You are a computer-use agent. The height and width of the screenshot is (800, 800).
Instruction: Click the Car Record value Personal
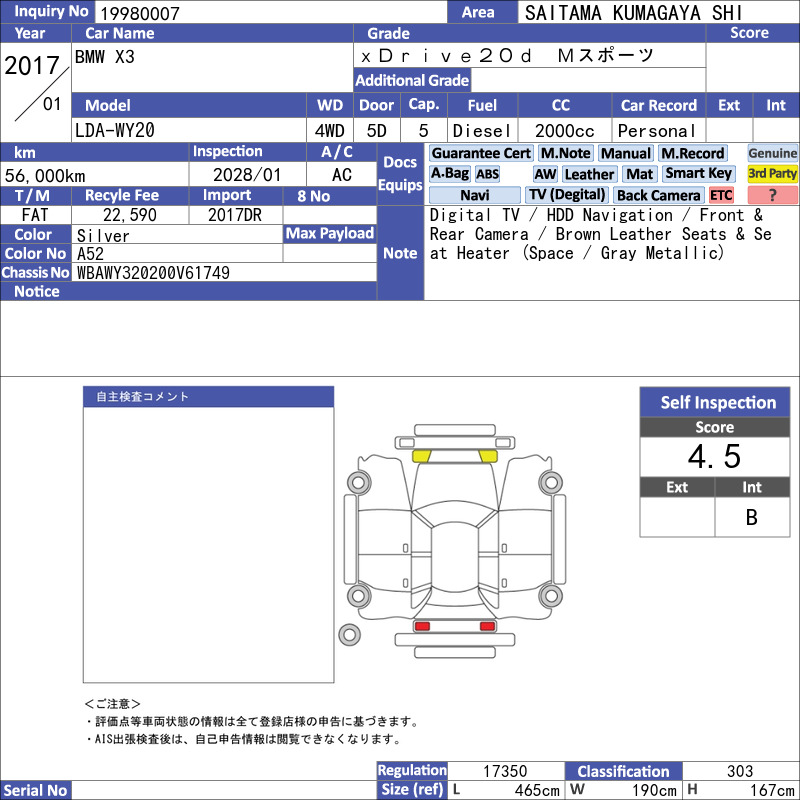pyautogui.click(x=657, y=131)
